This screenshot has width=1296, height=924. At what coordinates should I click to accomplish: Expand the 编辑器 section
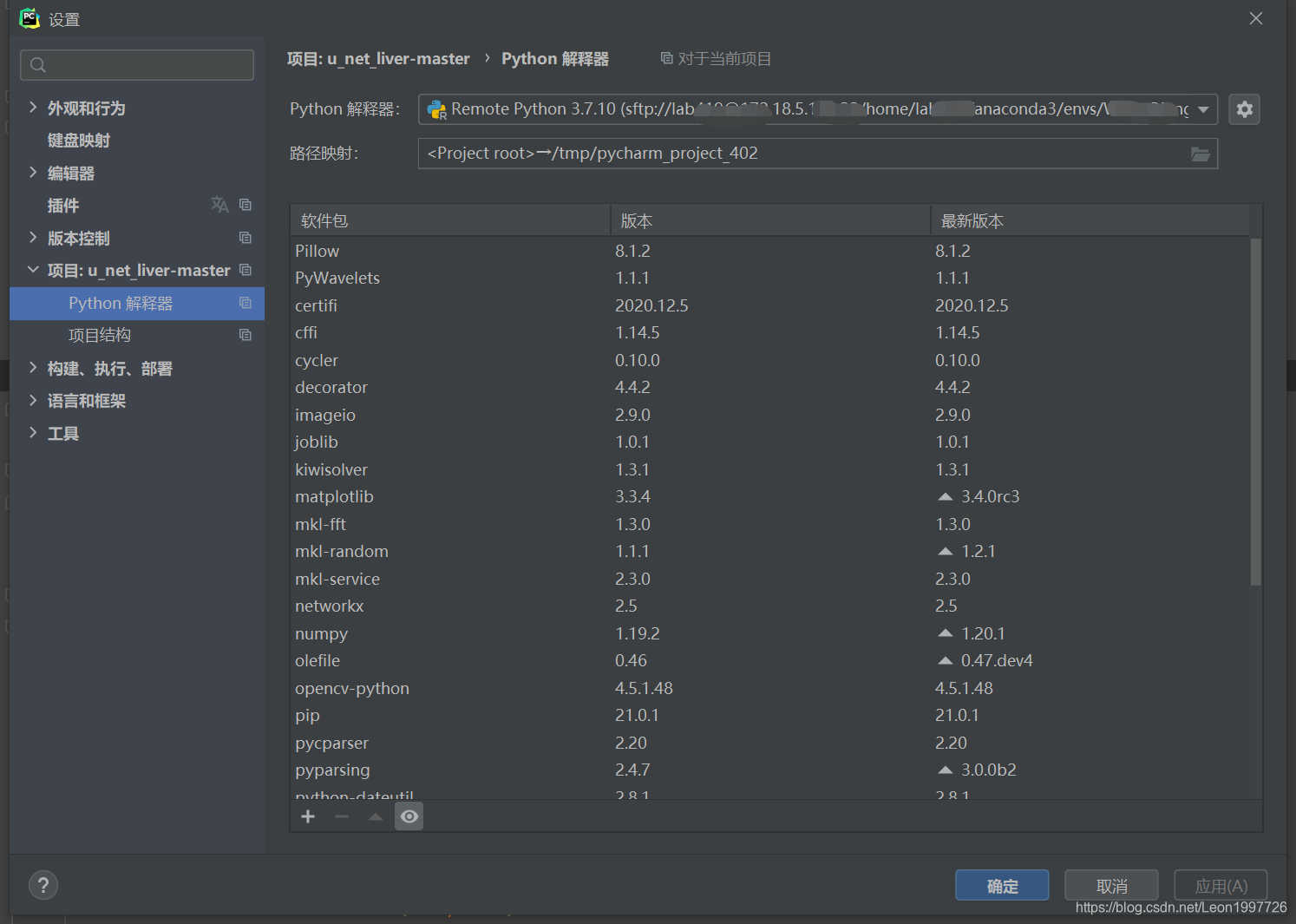[33, 173]
